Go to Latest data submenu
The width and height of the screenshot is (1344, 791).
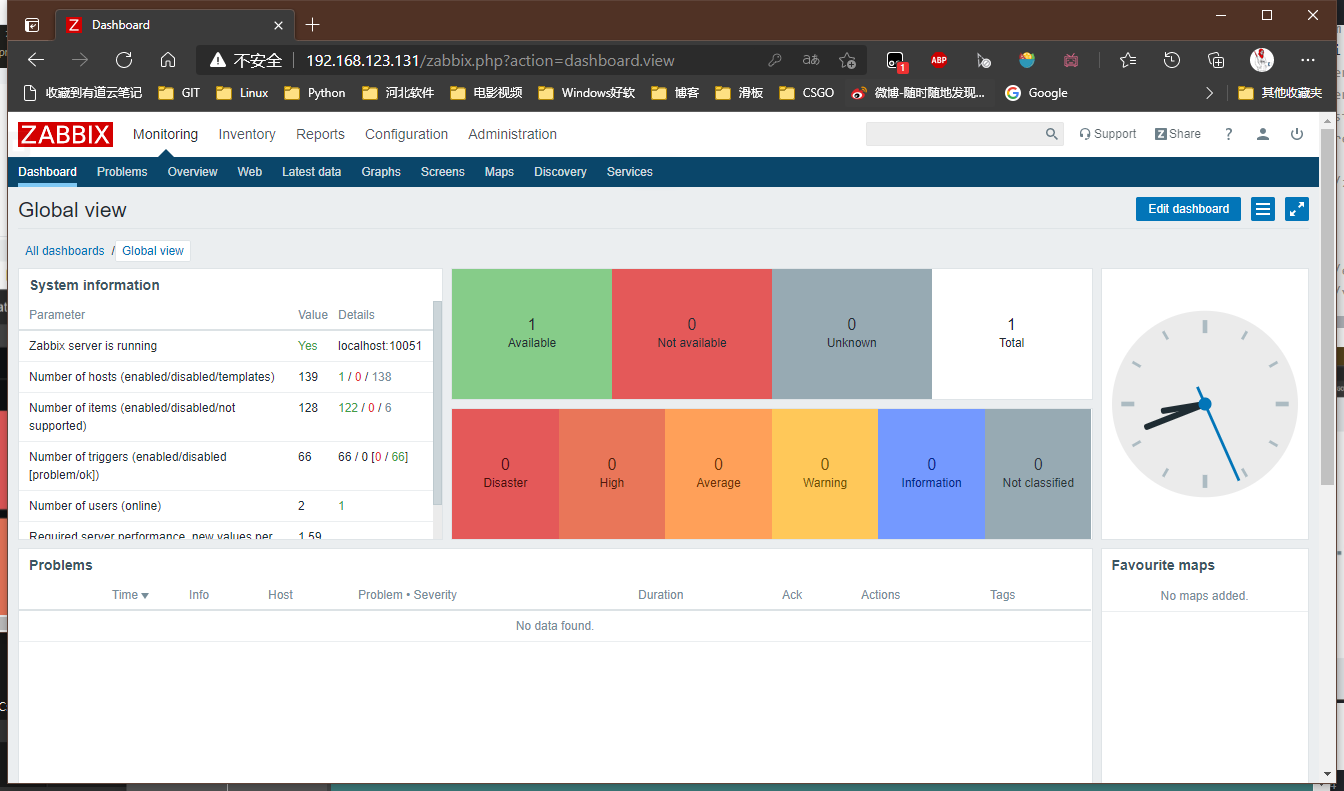312,172
